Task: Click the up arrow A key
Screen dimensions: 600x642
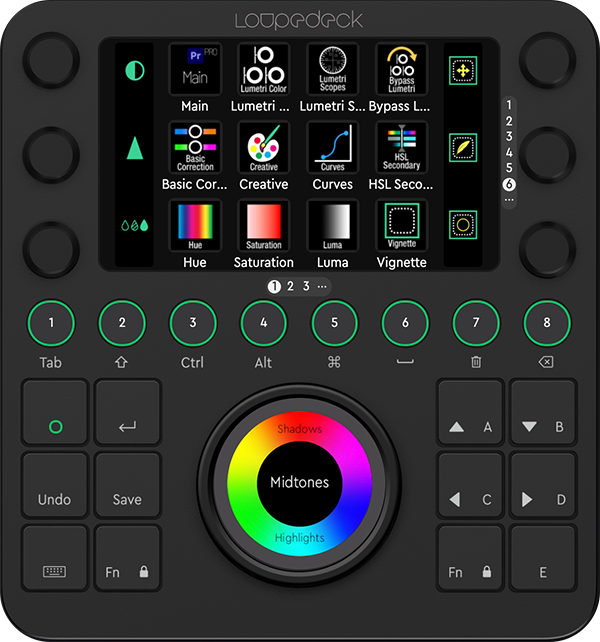Action: (470, 413)
